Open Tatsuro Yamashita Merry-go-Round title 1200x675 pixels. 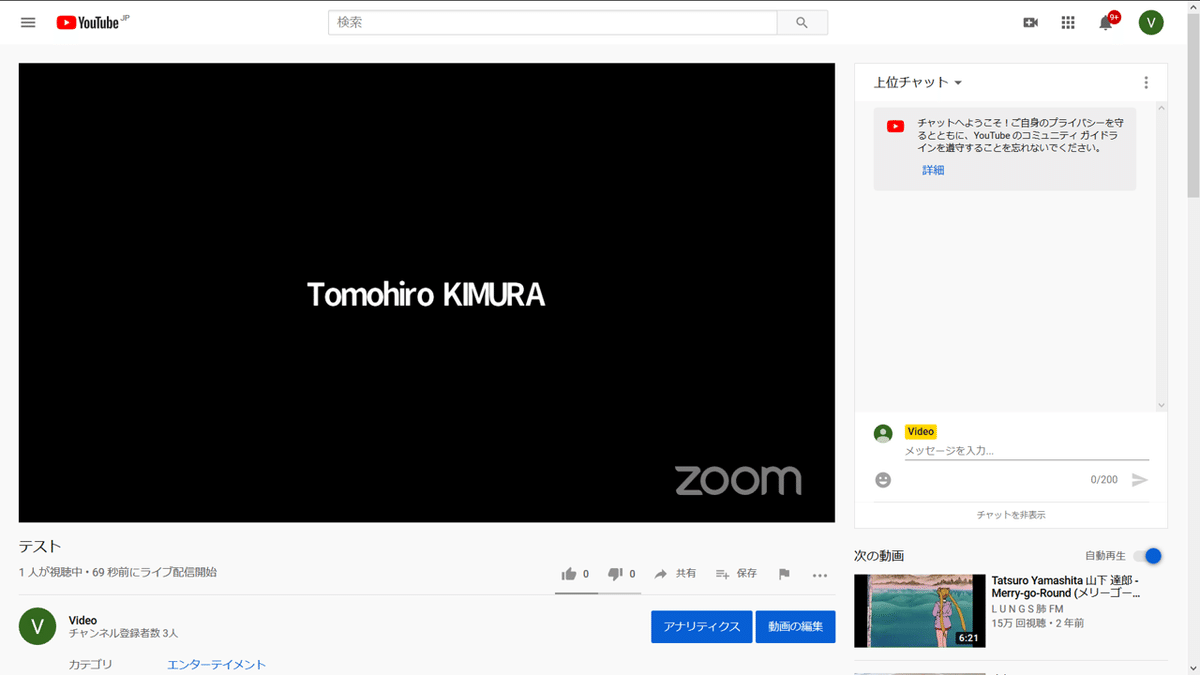[x=1066, y=586]
